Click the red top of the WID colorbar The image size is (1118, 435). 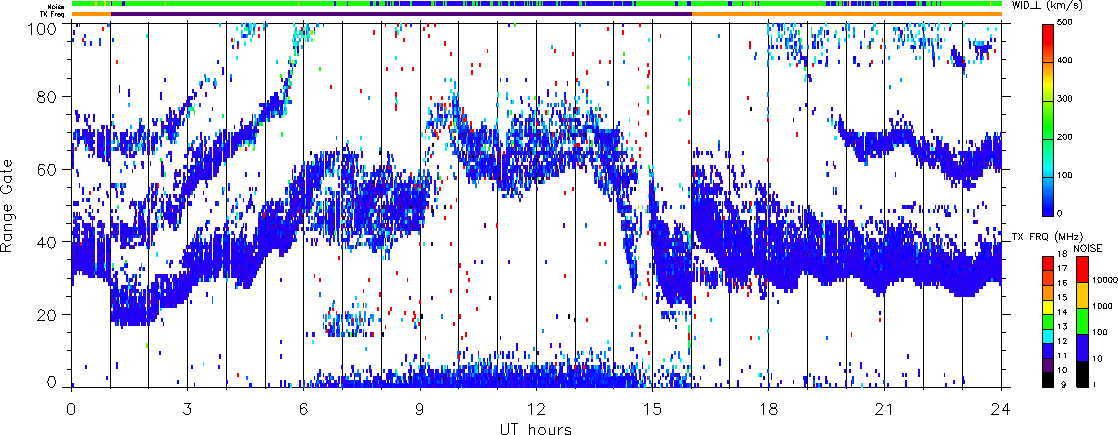click(x=1049, y=36)
